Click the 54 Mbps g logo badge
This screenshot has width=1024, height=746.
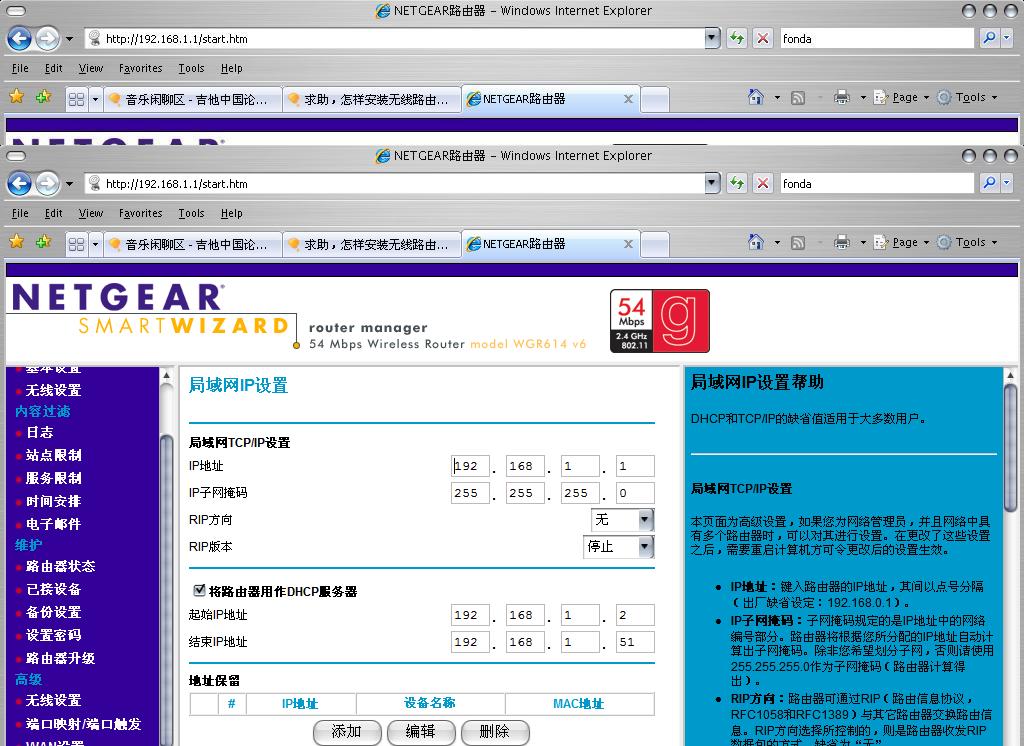point(660,321)
